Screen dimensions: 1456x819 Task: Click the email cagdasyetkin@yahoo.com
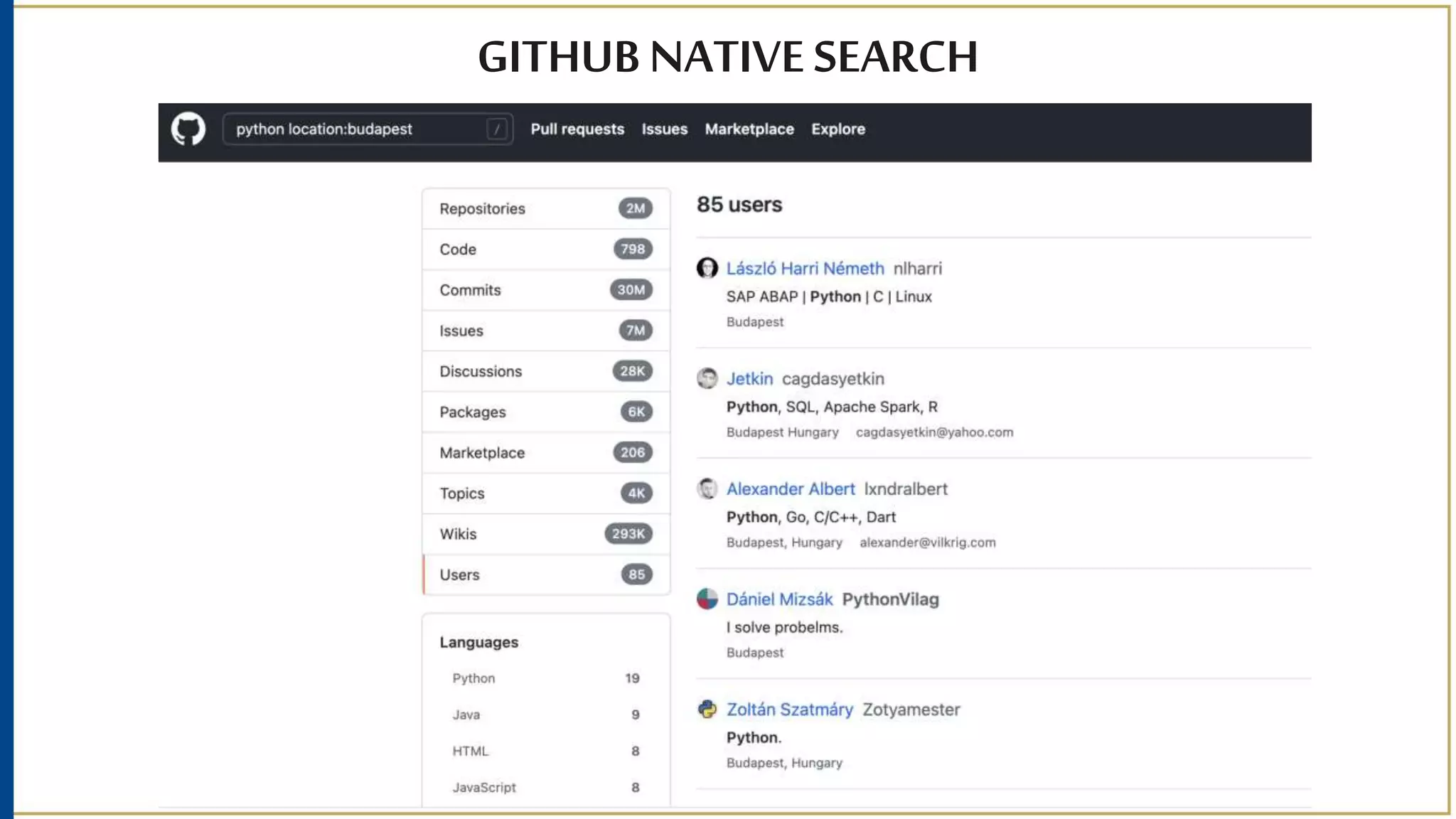(934, 432)
